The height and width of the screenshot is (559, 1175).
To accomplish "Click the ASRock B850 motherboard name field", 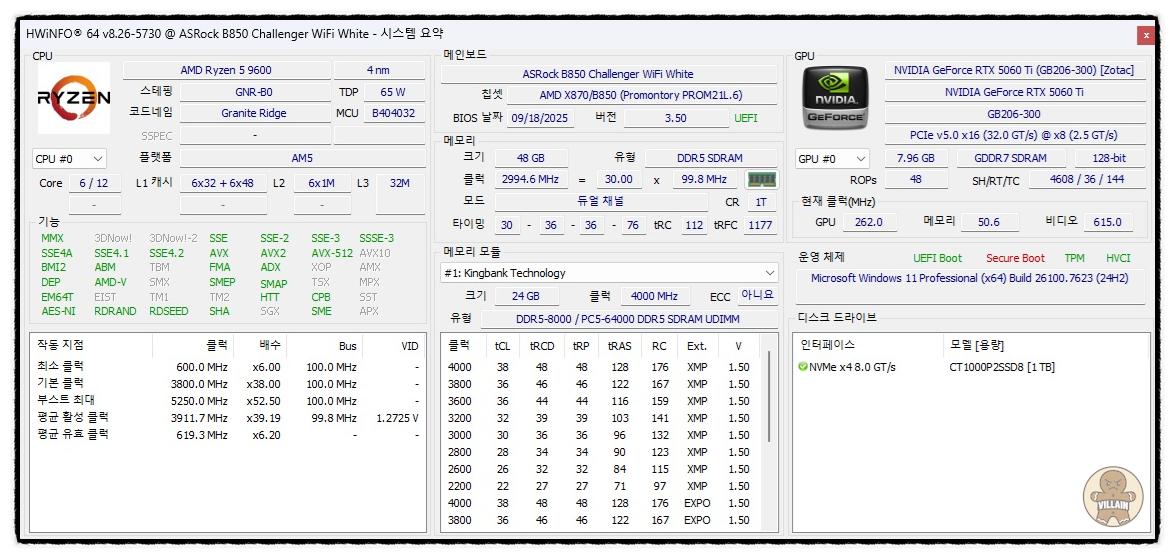I will [x=608, y=74].
